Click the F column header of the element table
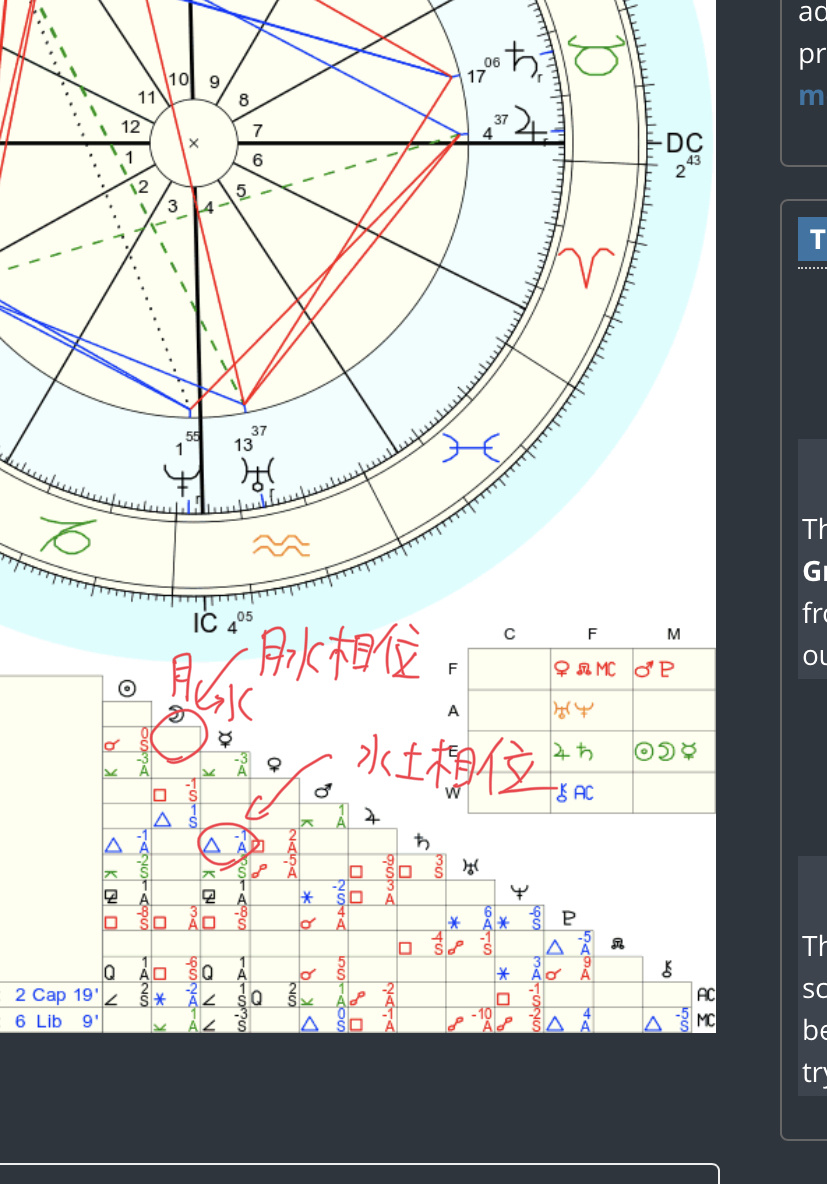Viewport: 827px width, 1184px height. (591, 634)
